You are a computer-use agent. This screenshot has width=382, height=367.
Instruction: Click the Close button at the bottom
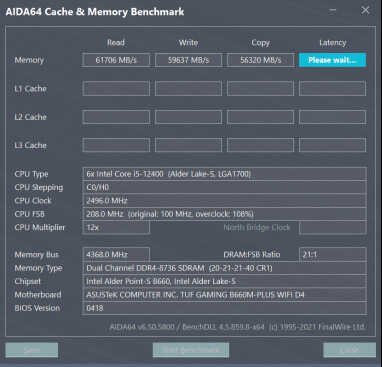349,350
